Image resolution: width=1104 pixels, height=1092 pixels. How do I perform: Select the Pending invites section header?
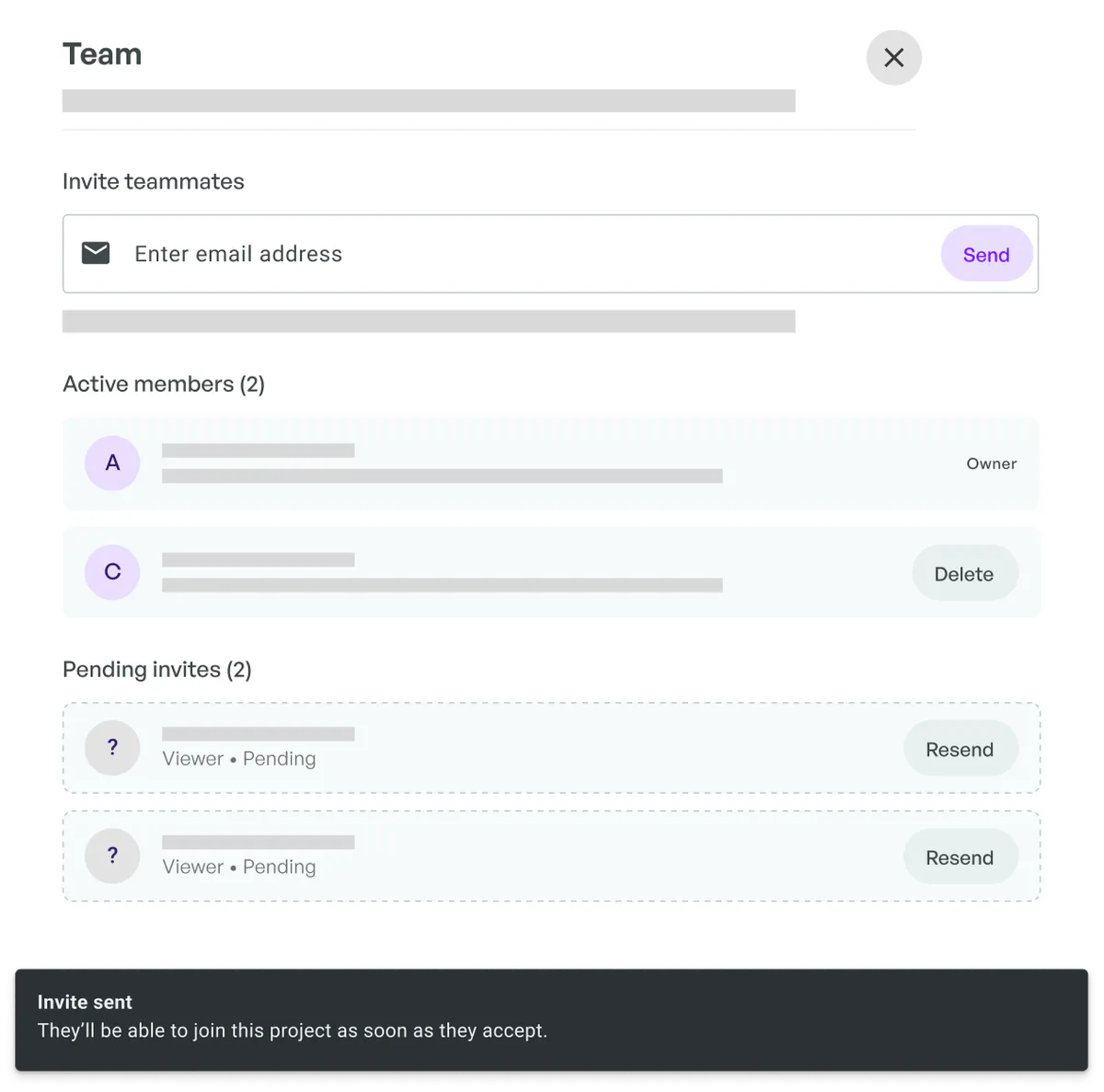[156, 669]
